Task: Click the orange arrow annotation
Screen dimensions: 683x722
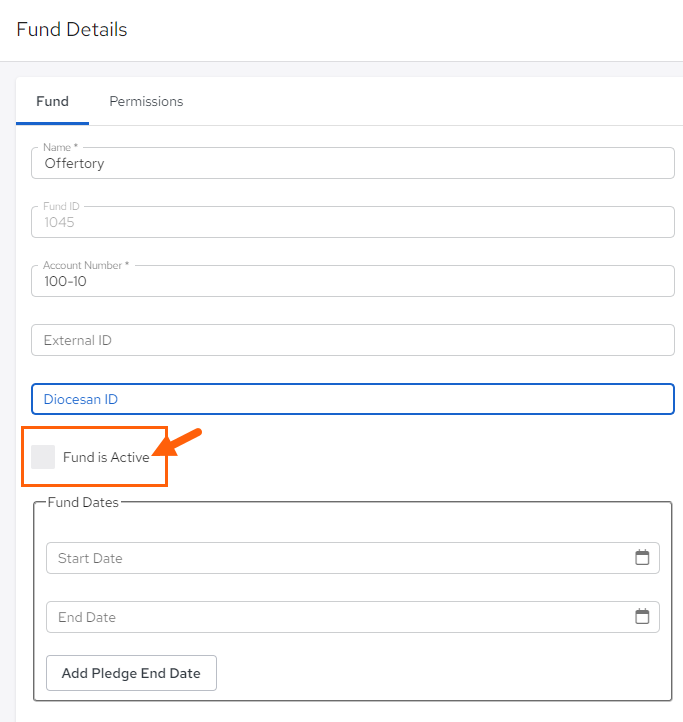Action: [x=177, y=442]
